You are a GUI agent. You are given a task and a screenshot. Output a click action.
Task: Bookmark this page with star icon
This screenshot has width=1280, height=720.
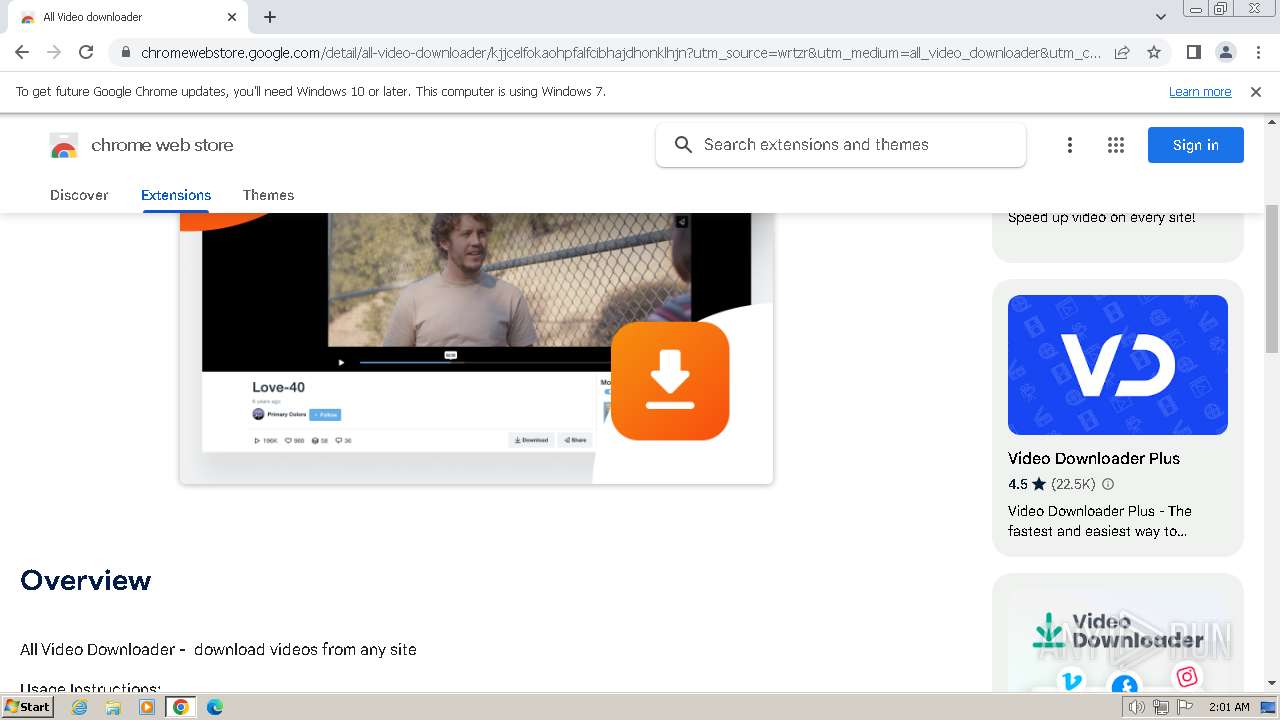point(1154,53)
